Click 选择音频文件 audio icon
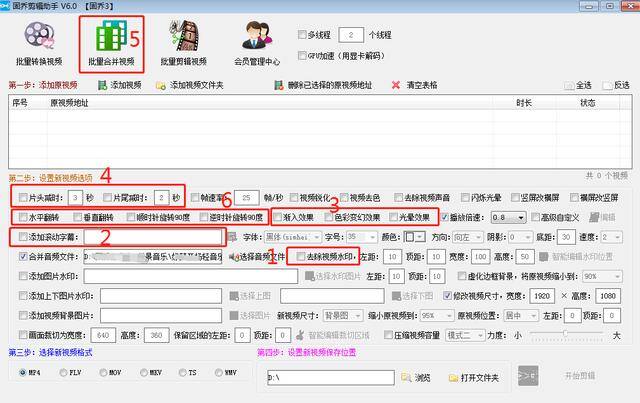Viewport: 640px width, 403px height. point(233,257)
